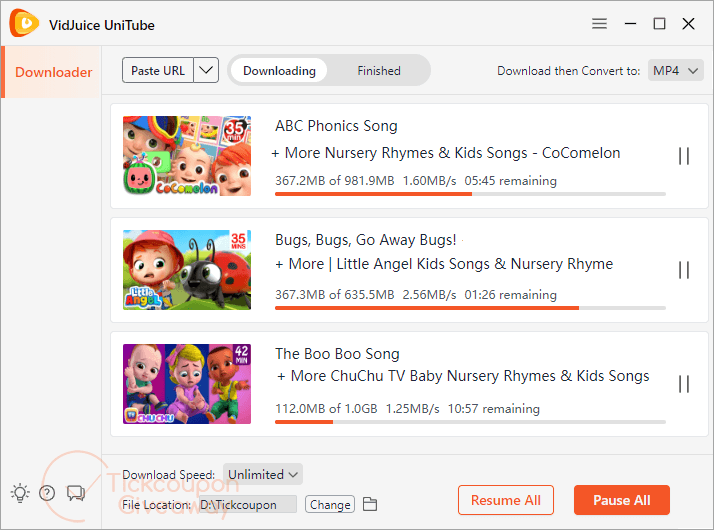Open the feedback chat bubble icon
Viewport: 714px width, 530px height.
point(76,493)
